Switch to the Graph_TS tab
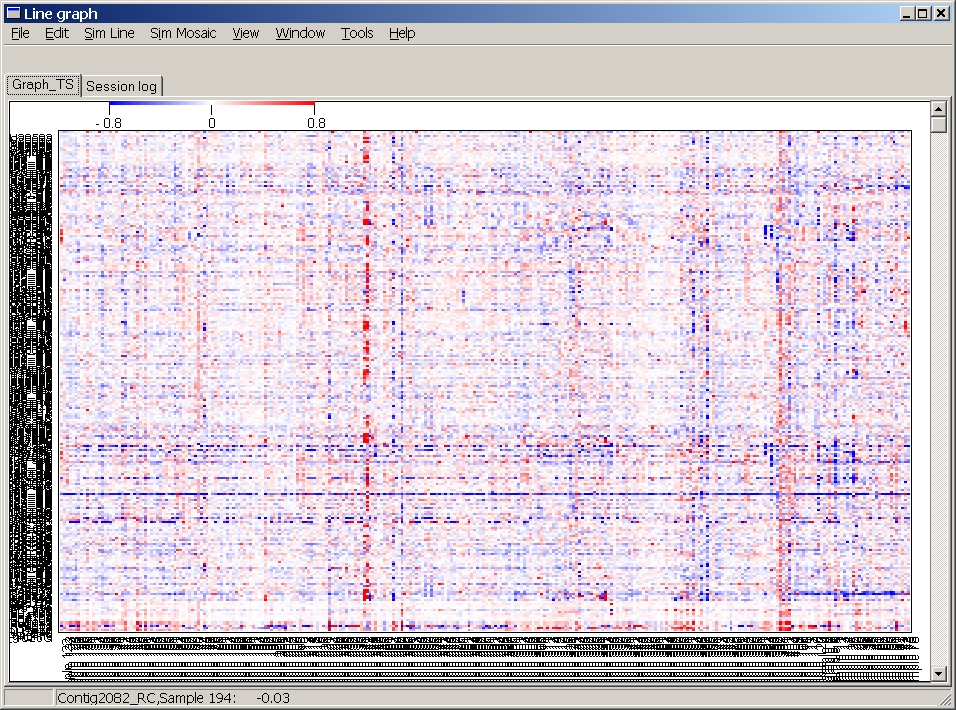This screenshot has height=710, width=956. point(43,86)
